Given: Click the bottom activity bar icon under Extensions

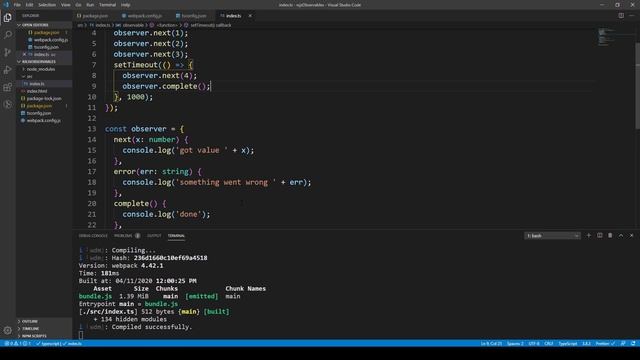Looking at the screenshot, I should [x=8, y=104].
